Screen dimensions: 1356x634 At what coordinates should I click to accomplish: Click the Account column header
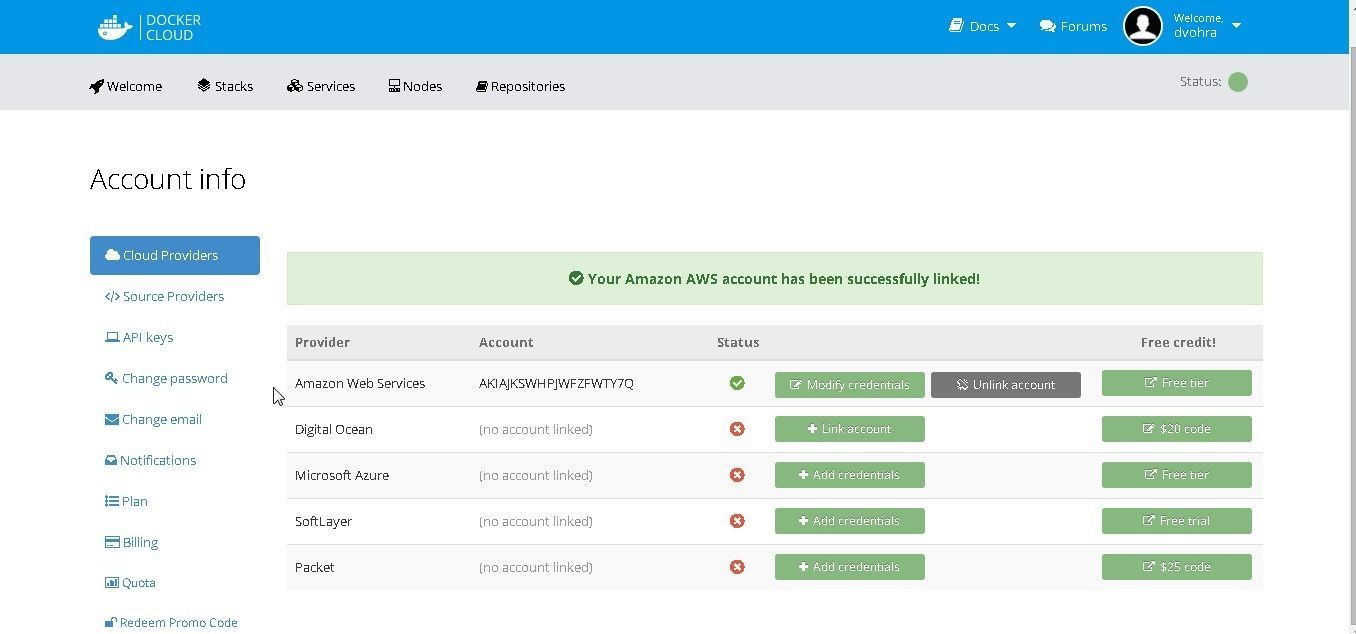tap(506, 342)
